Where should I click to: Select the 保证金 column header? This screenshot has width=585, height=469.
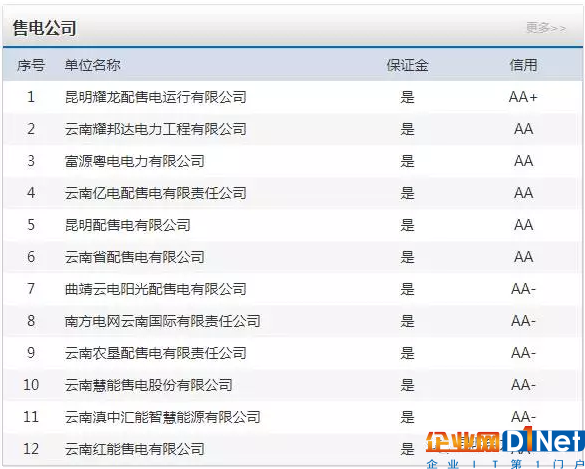[x=407, y=65]
